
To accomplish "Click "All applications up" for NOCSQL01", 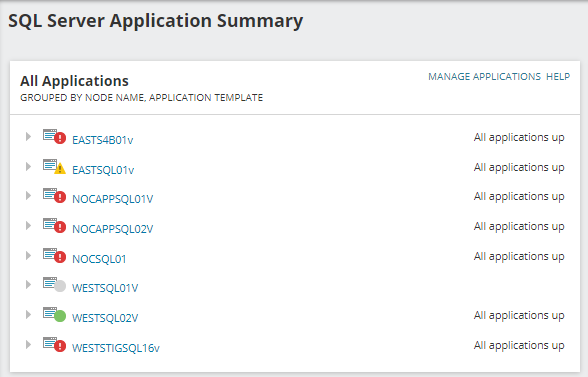I will [x=519, y=257].
